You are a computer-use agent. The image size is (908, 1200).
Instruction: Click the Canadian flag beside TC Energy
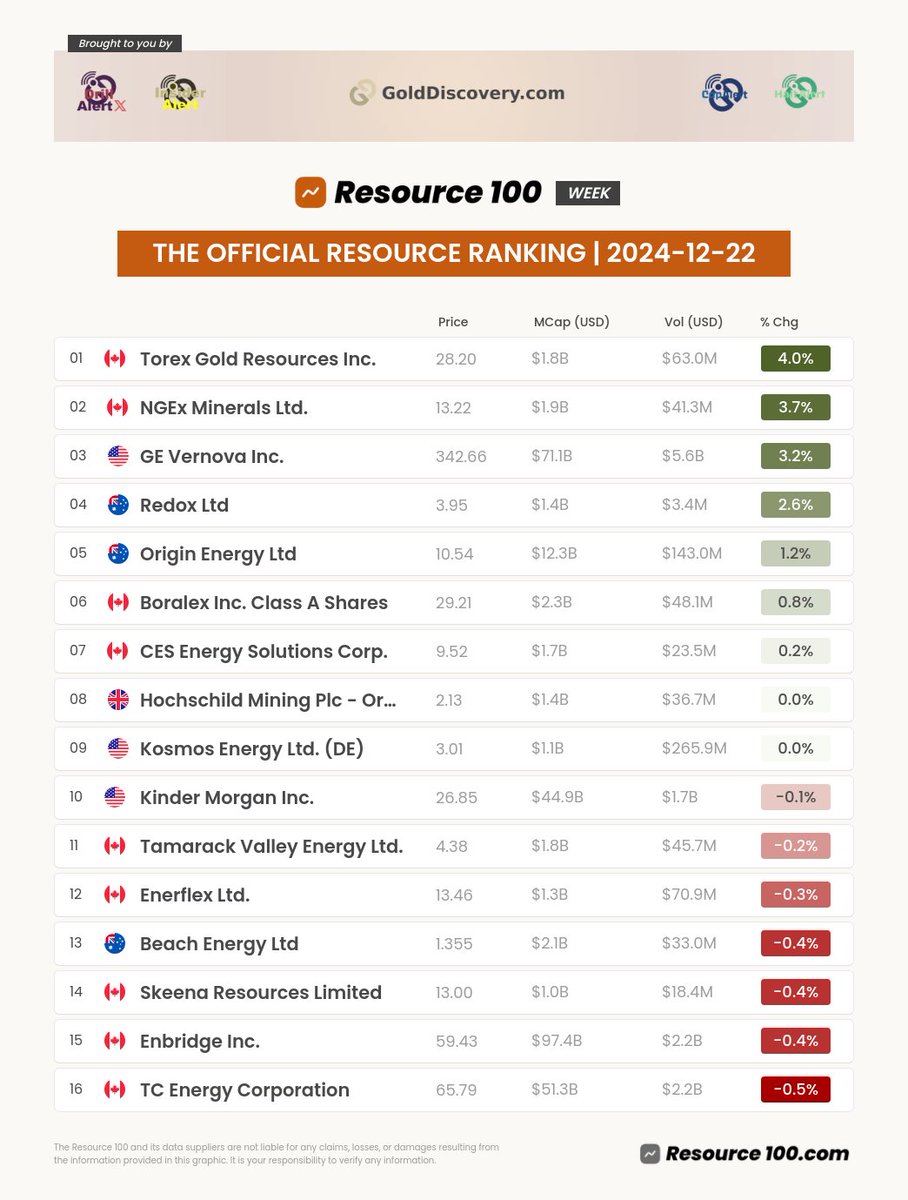tap(115, 1089)
